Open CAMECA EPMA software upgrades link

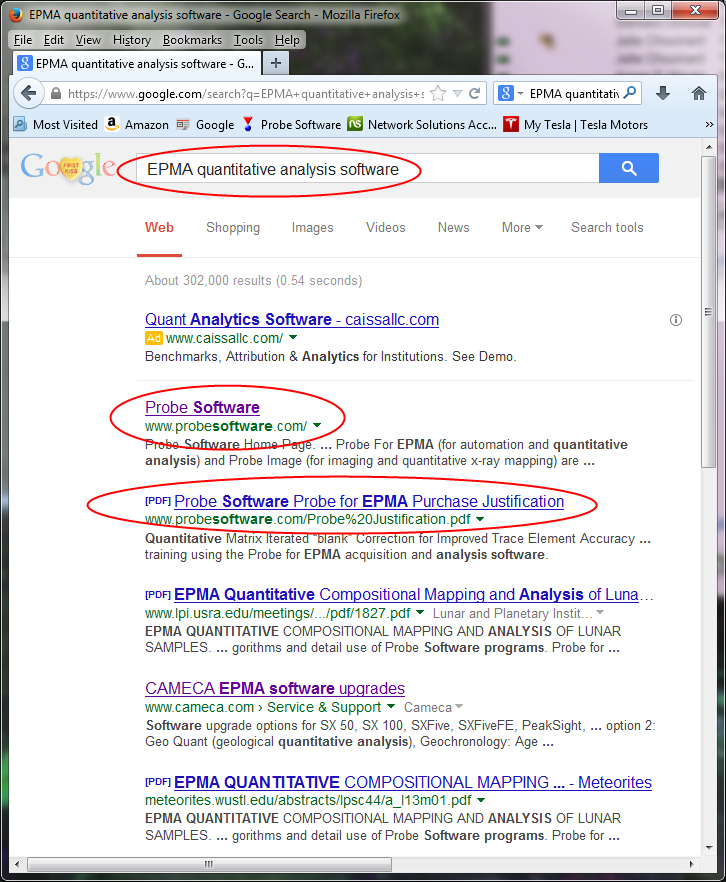[274, 688]
